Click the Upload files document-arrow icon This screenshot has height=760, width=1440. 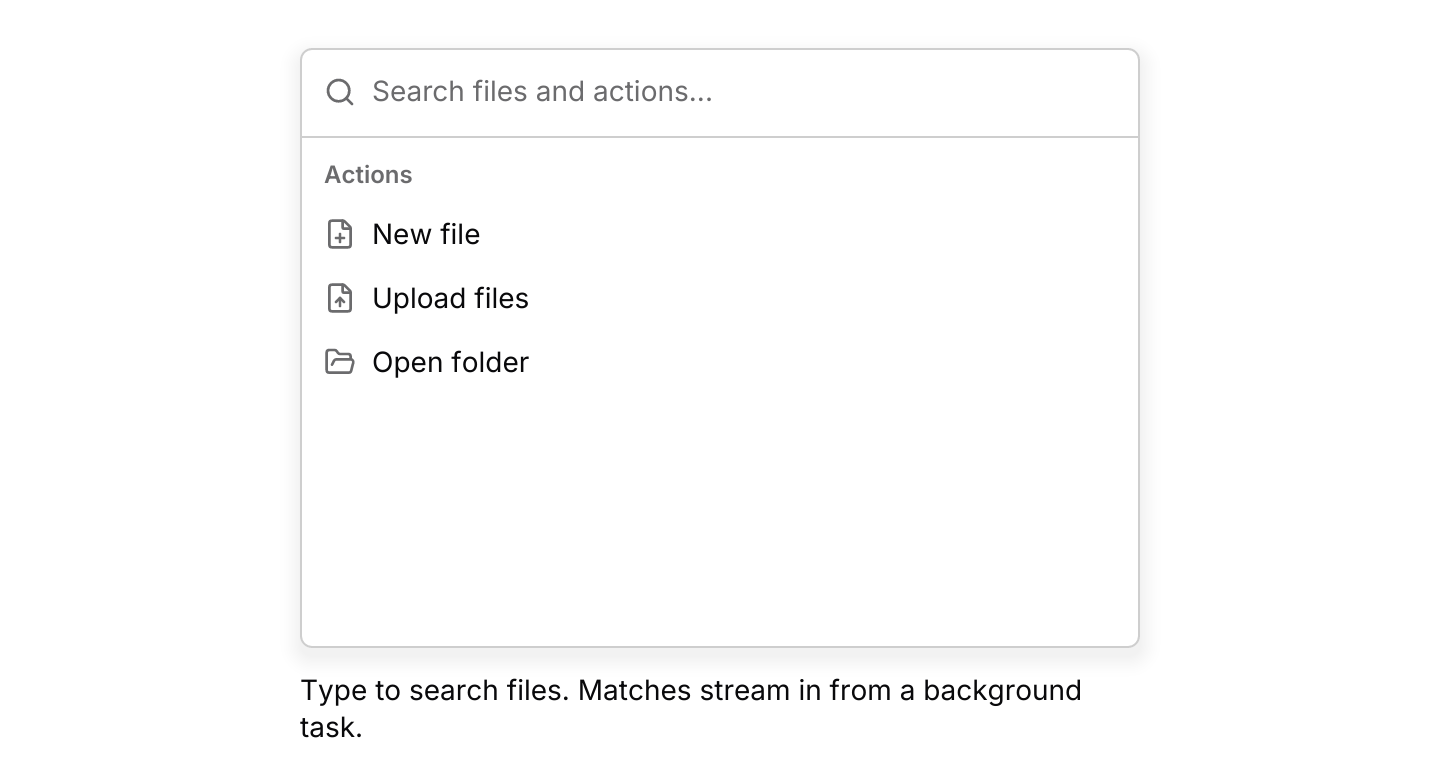(x=340, y=298)
